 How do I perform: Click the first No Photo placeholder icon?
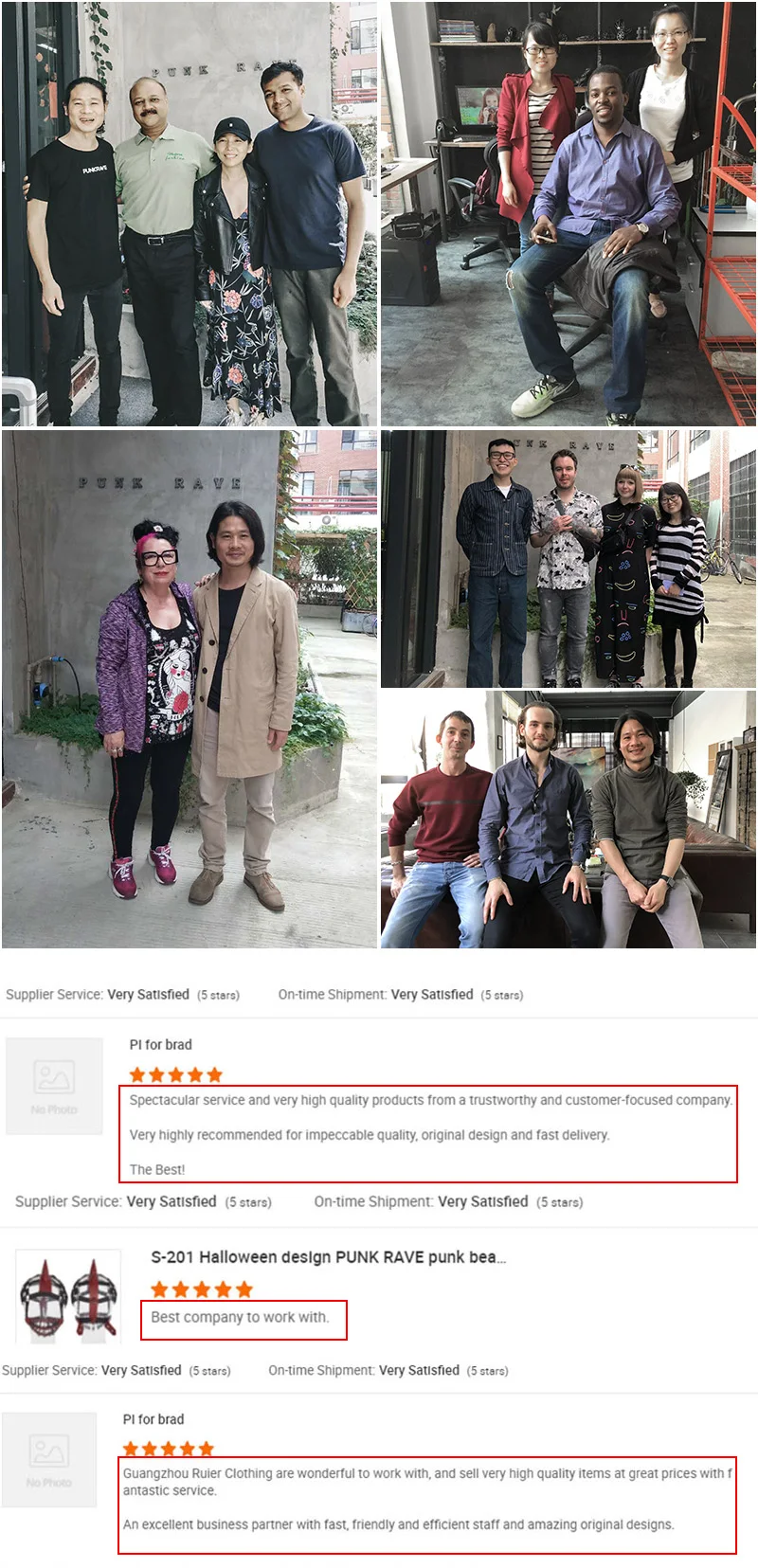[54, 1086]
